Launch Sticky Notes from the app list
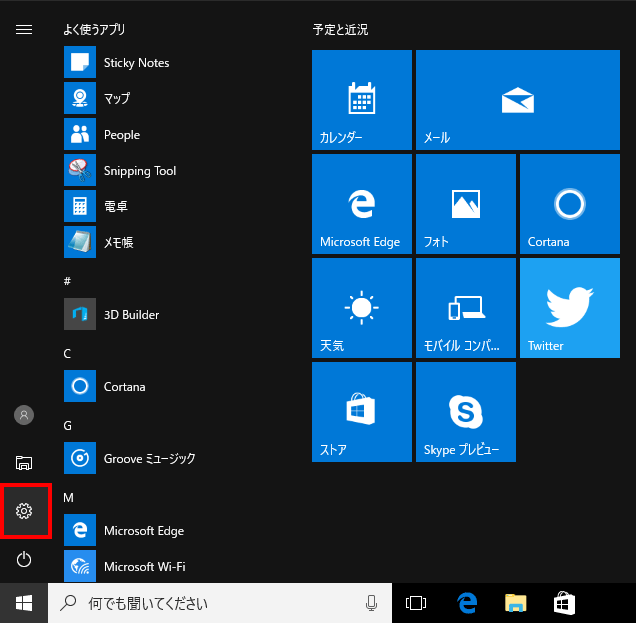 [x=136, y=63]
